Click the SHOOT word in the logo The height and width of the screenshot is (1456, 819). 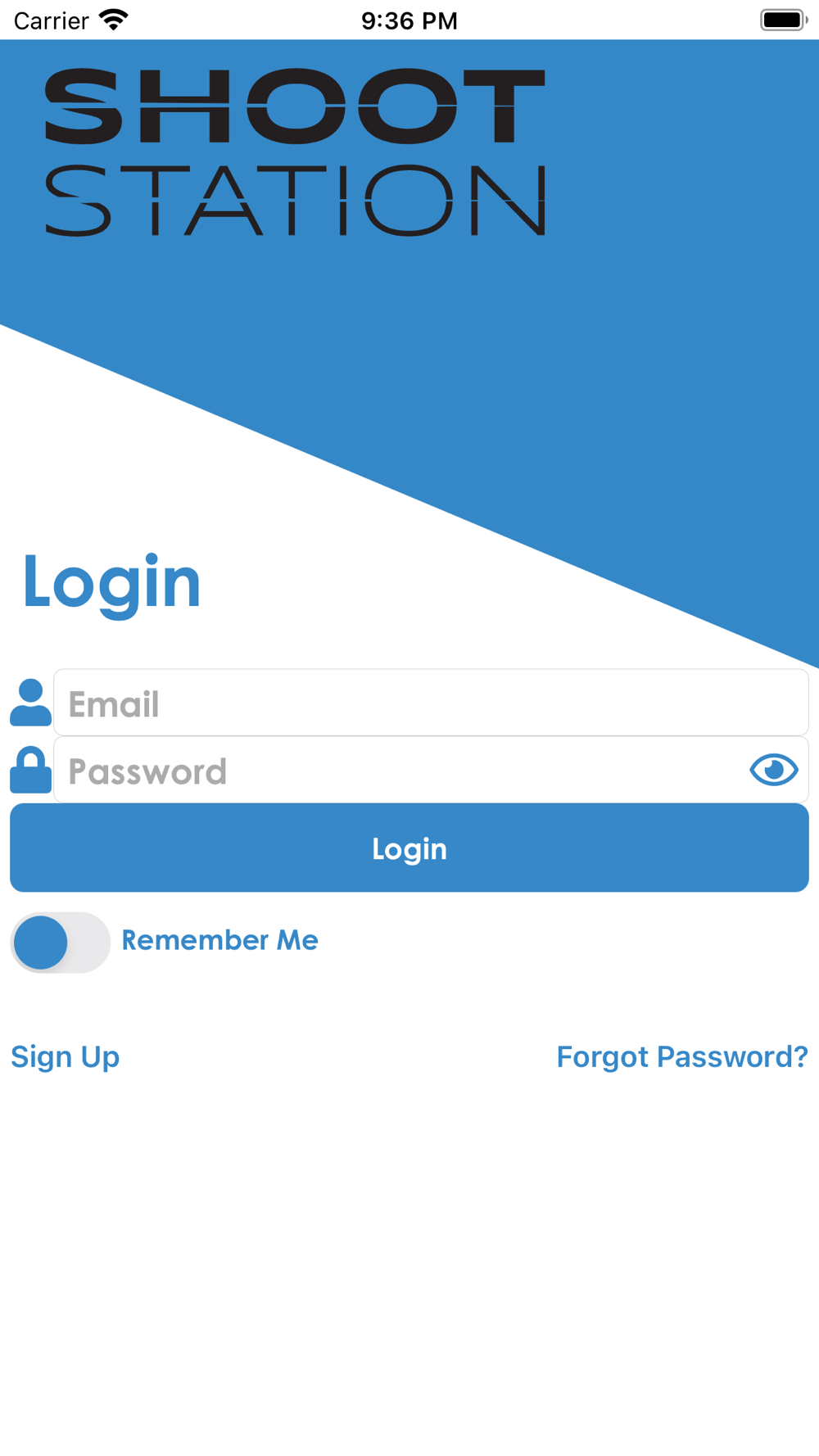[x=295, y=106]
